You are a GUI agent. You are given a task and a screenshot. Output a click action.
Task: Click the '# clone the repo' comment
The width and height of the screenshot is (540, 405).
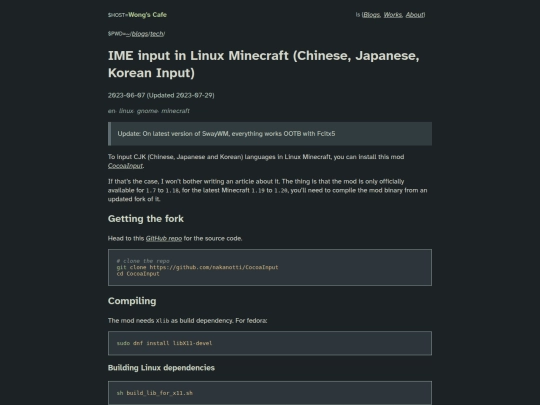pyautogui.click(x=143, y=261)
